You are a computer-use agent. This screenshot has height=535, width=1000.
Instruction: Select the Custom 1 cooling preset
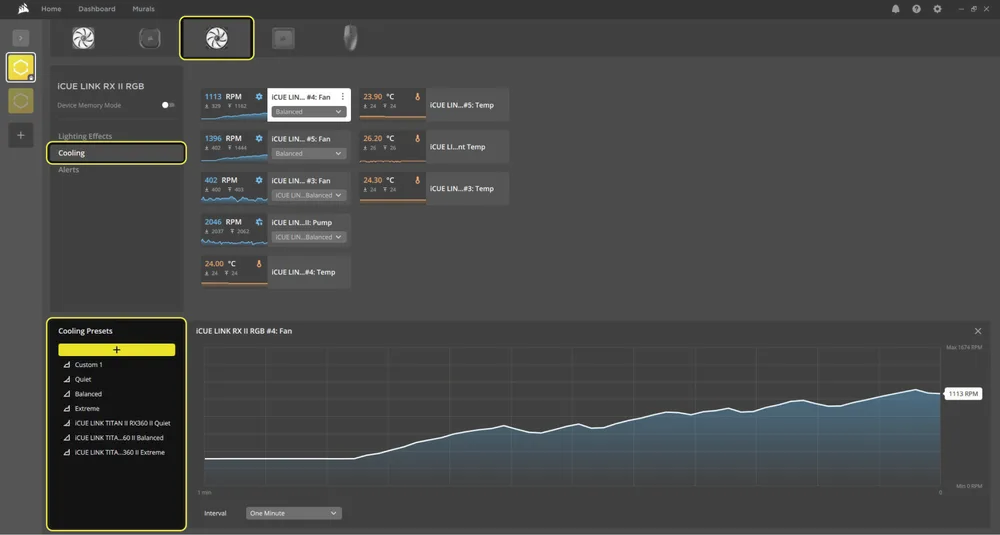(89, 365)
